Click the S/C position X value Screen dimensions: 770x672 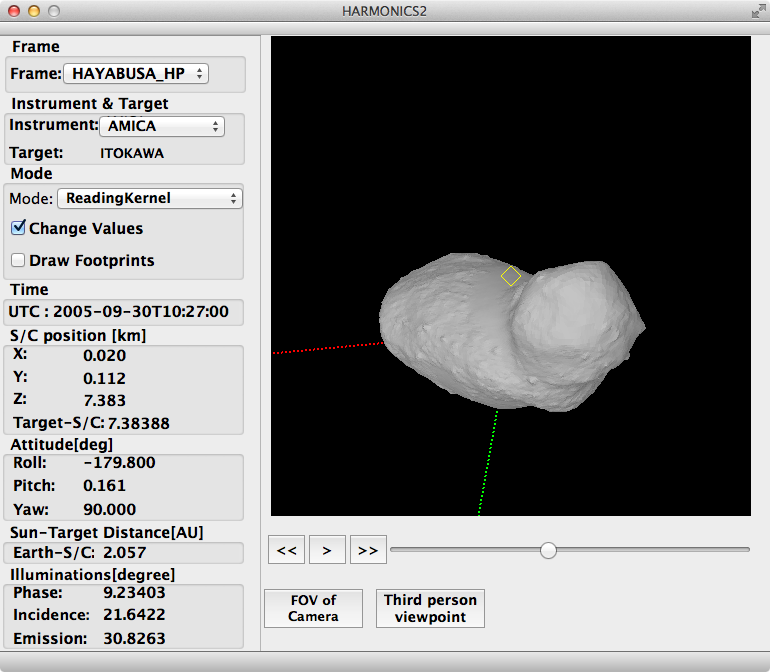point(103,355)
